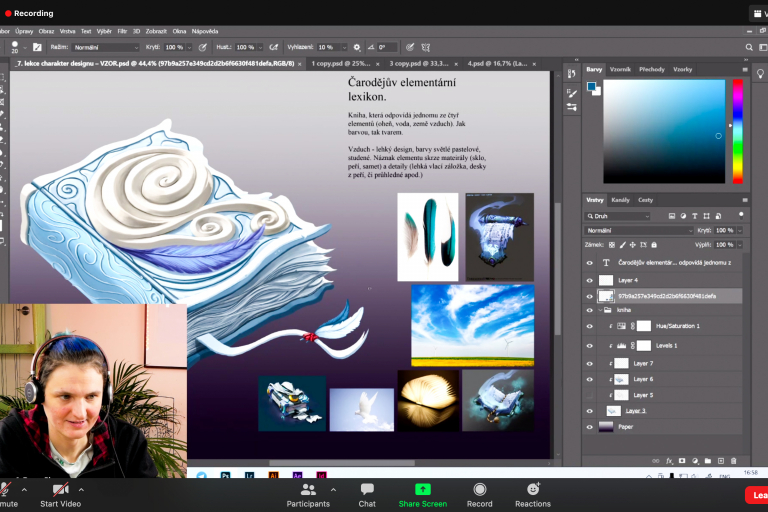Open the layer blend mode Normální dropdown
The width and height of the screenshot is (768, 512).
point(630,230)
